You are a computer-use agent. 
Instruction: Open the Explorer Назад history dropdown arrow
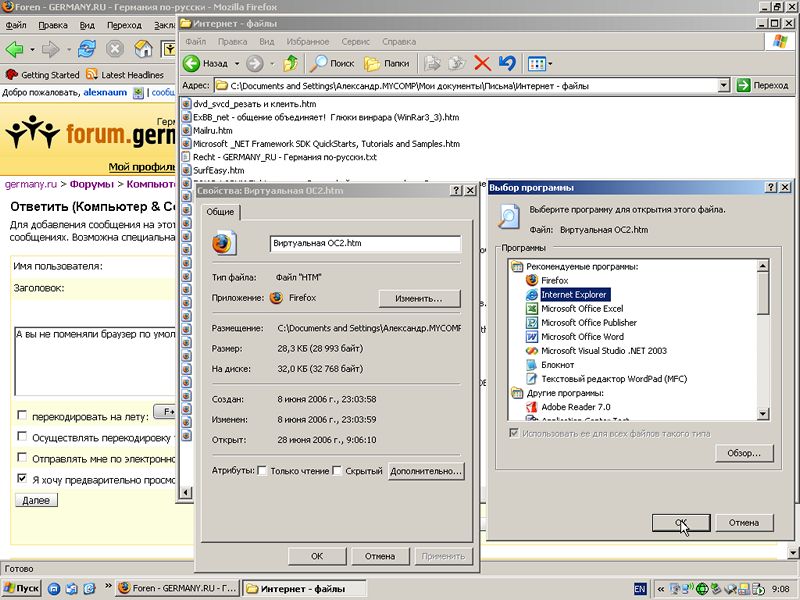237,64
